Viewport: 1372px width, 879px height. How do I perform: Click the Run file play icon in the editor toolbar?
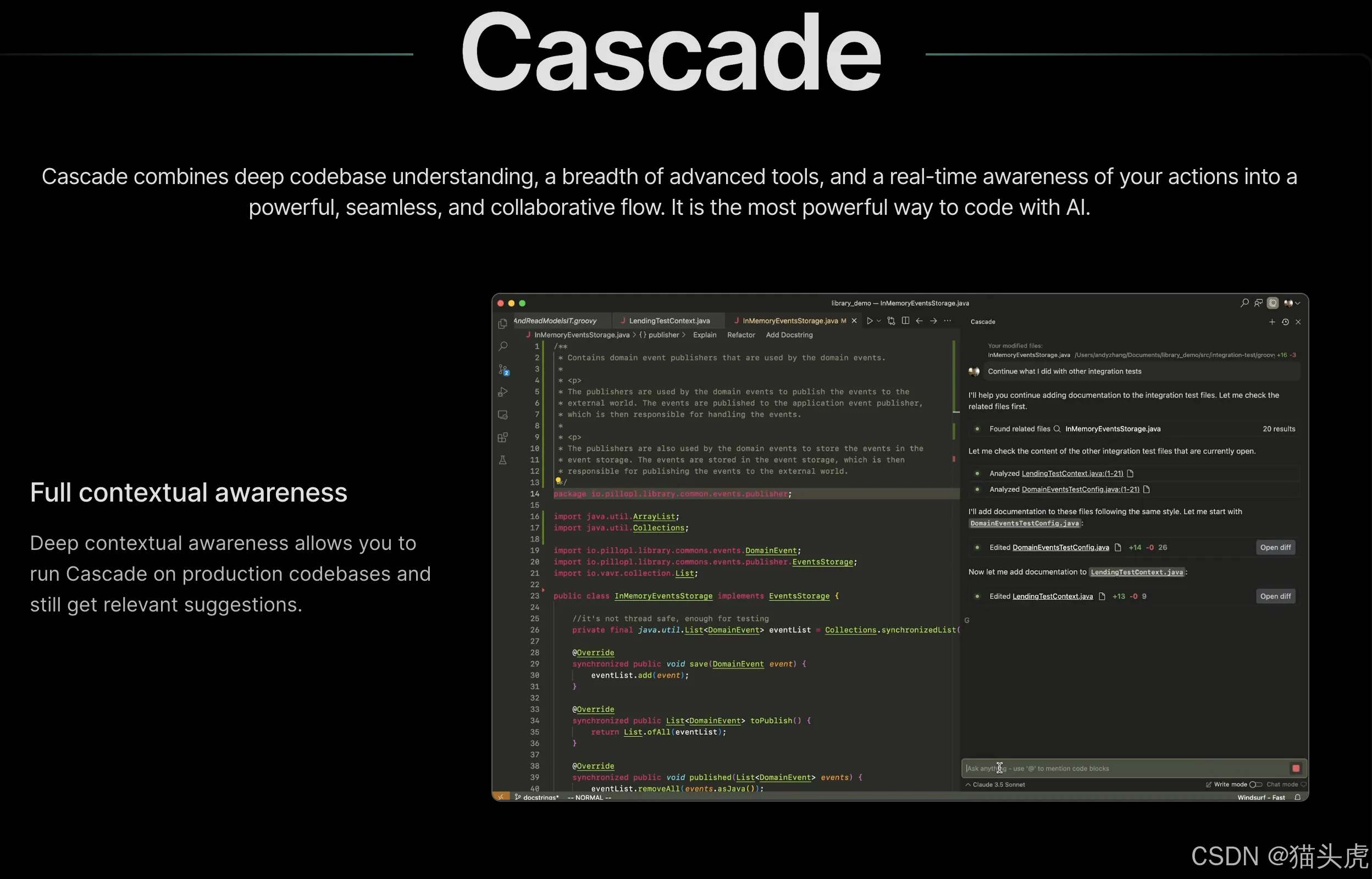(870, 321)
